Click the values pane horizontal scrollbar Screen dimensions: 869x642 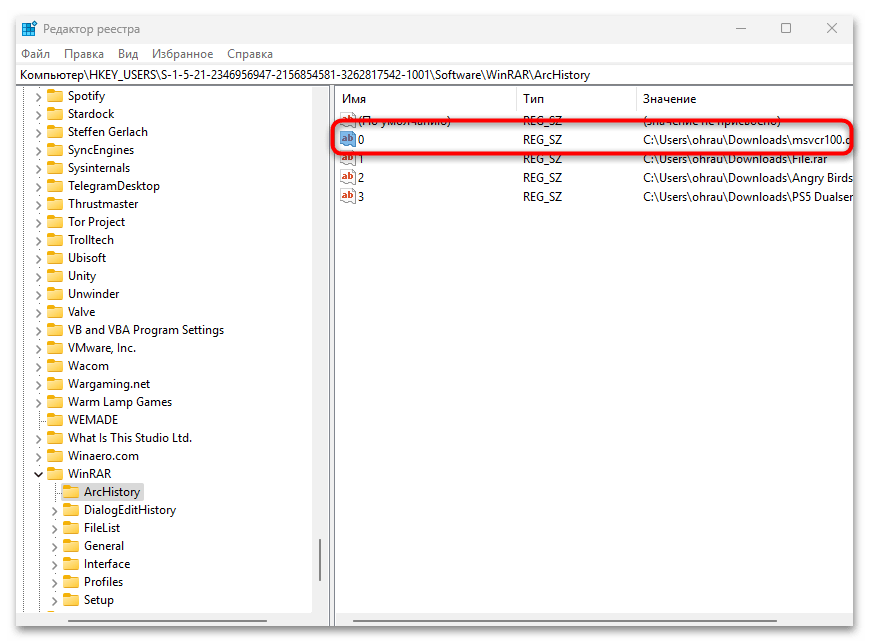[565, 620]
